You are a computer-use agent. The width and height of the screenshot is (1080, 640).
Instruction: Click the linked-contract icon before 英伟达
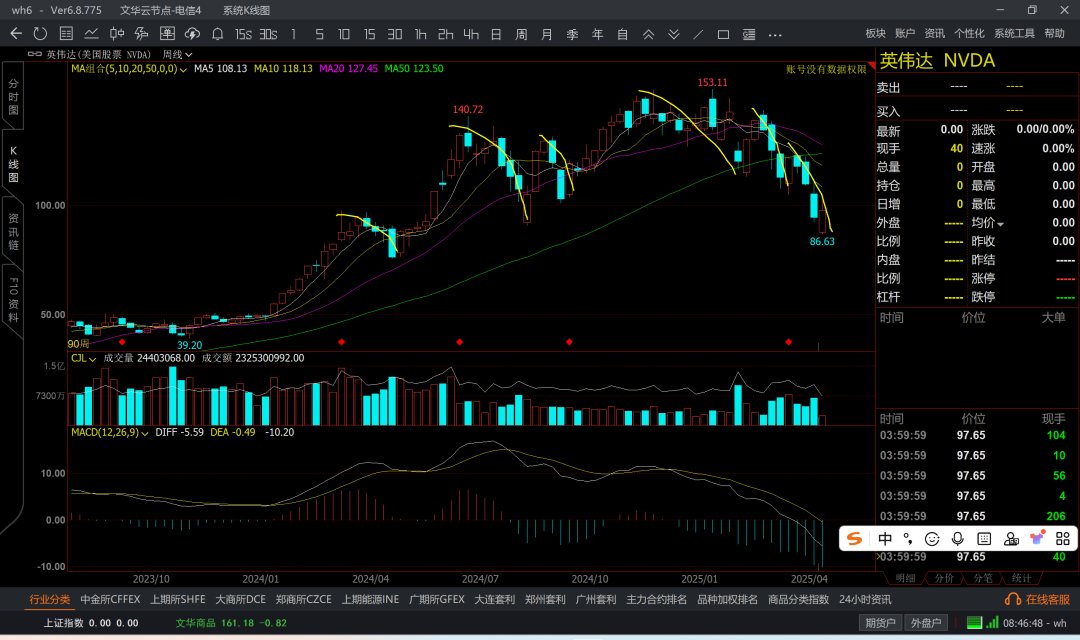point(34,54)
